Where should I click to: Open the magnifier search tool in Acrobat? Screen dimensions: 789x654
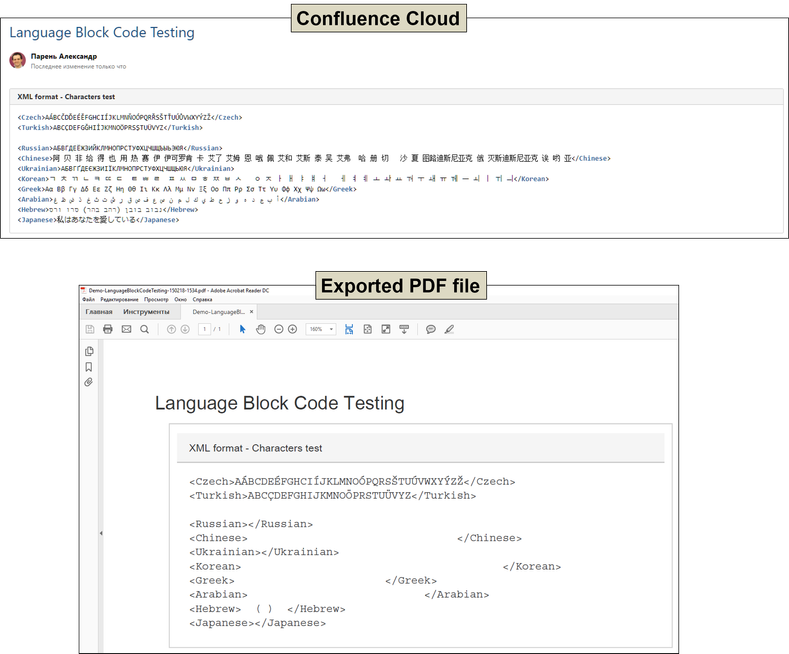(x=144, y=329)
